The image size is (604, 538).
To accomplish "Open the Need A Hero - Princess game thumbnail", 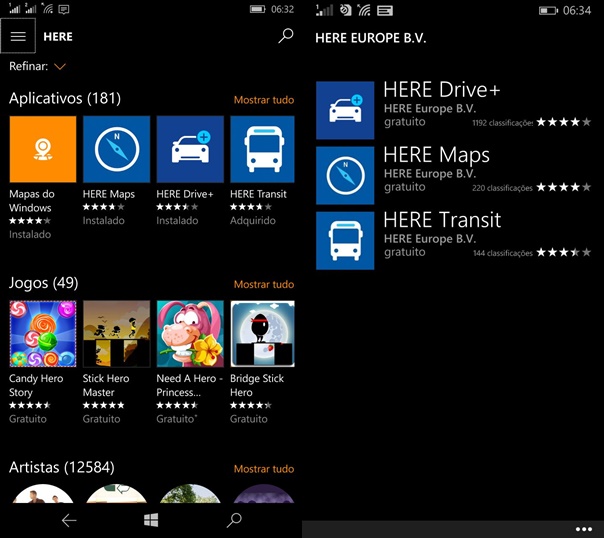I will [x=190, y=334].
